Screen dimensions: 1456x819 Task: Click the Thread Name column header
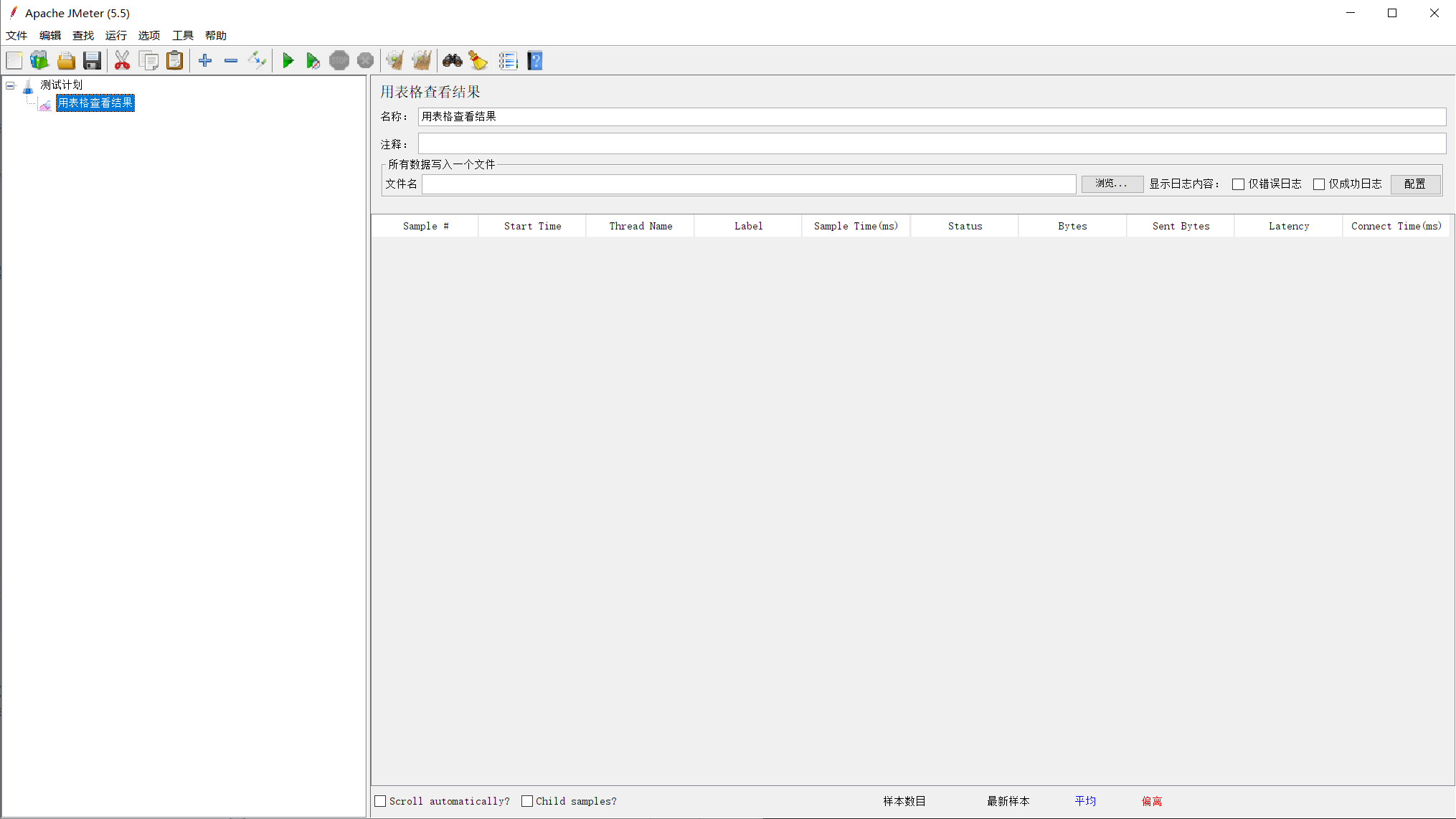tap(640, 226)
